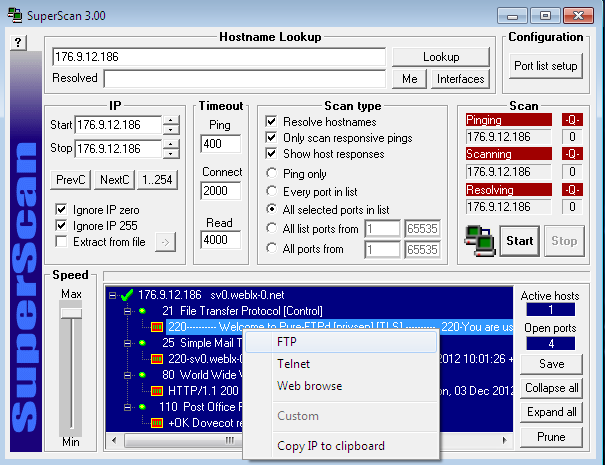Image resolution: width=605 pixels, height=465 pixels.
Task: Uncheck Ignore IP 255
Action: [61, 225]
